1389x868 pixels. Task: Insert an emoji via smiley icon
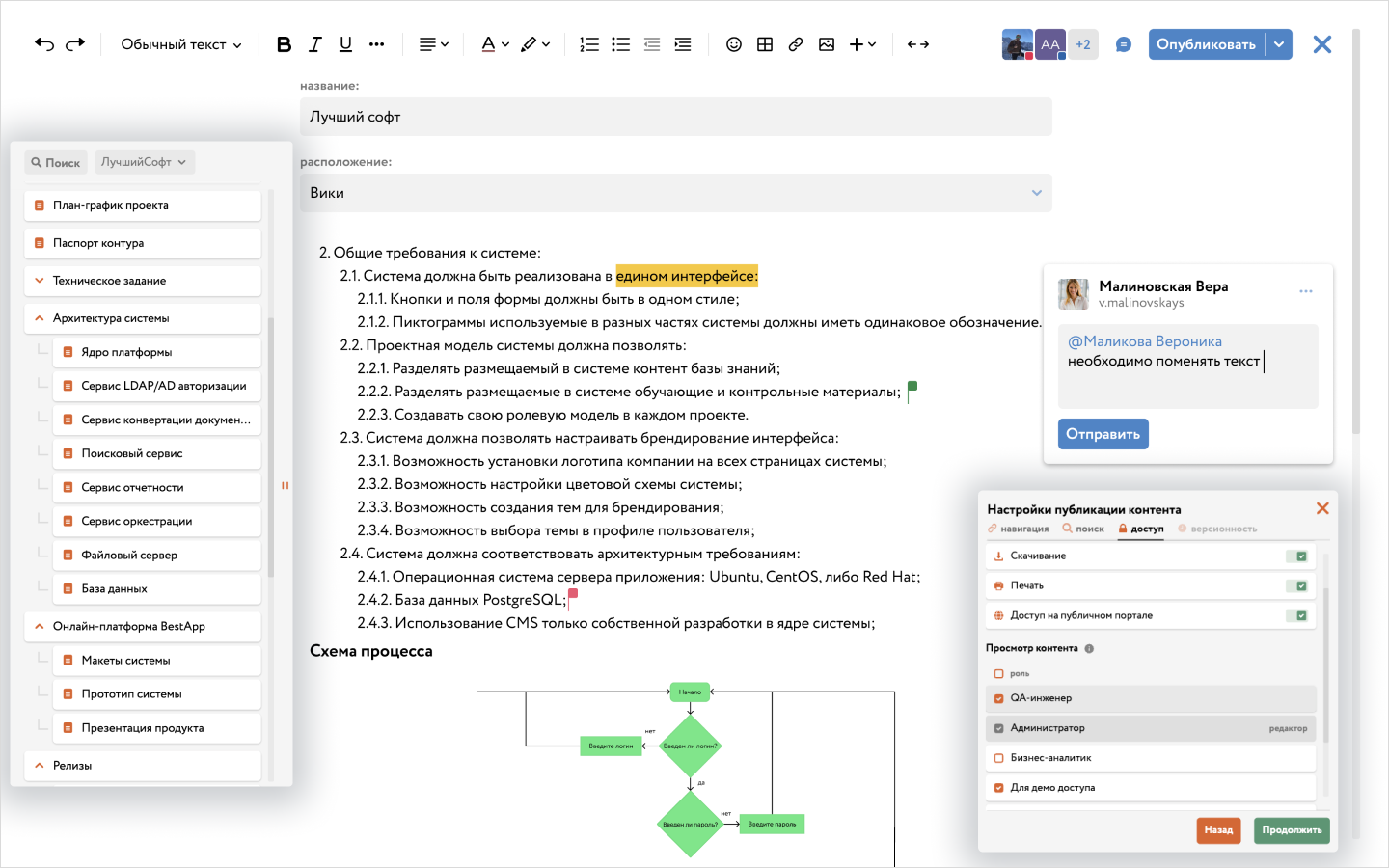pos(734,44)
